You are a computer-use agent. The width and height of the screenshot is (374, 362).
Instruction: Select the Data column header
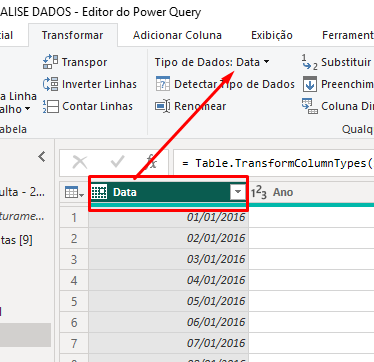[x=168, y=192]
